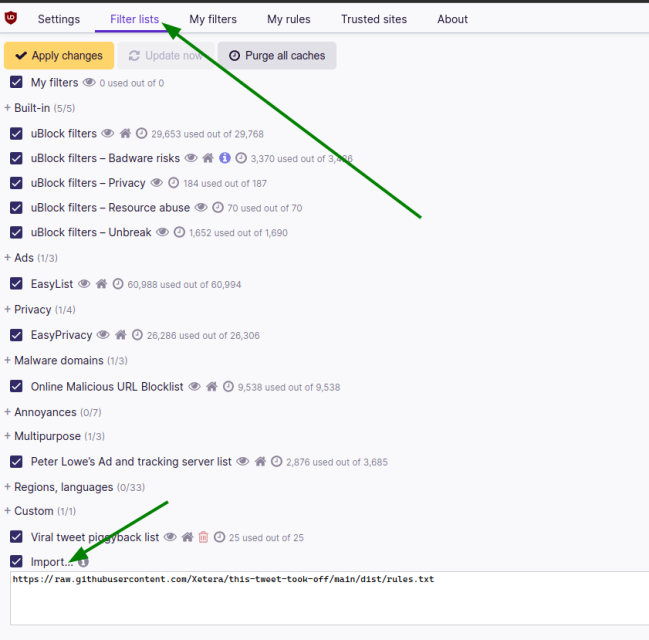Click Badware risks clock icon

click(x=241, y=158)
